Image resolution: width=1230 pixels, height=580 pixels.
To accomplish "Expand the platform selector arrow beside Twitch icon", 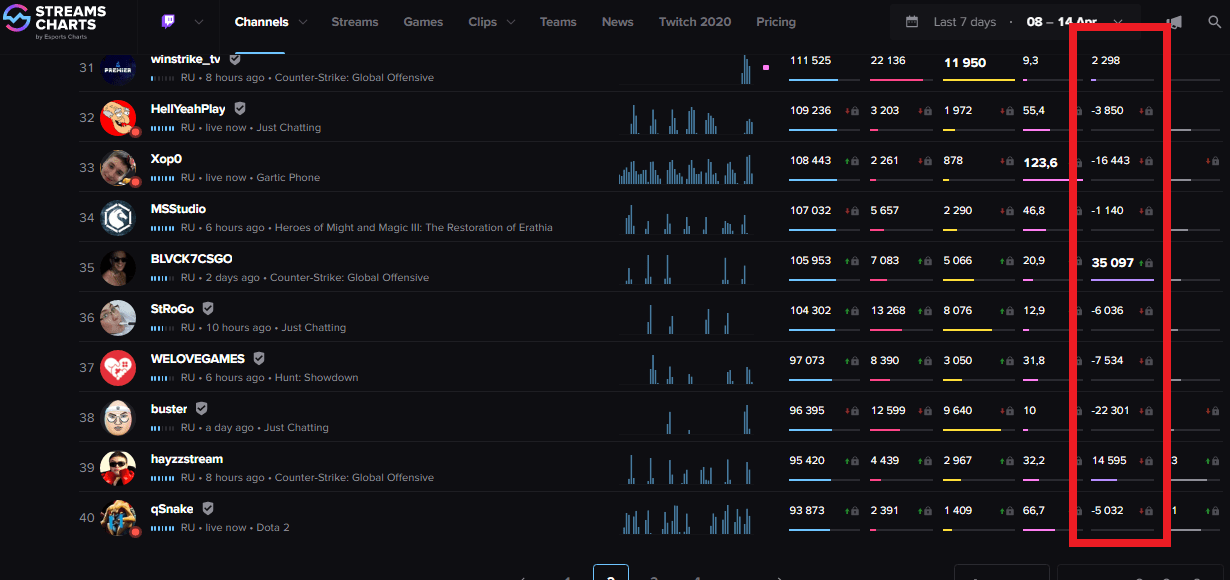I will click(198, 22).
